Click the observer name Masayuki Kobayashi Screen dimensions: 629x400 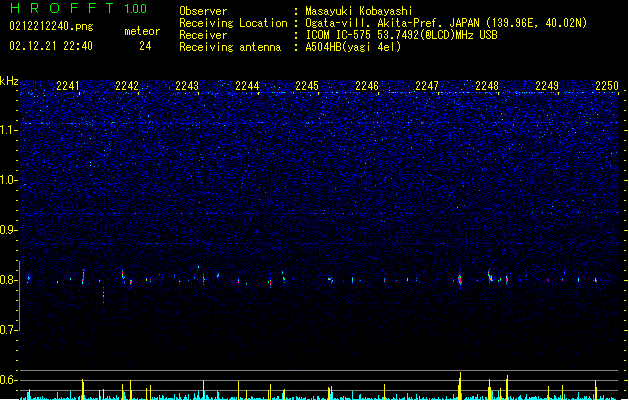point(359,11)
